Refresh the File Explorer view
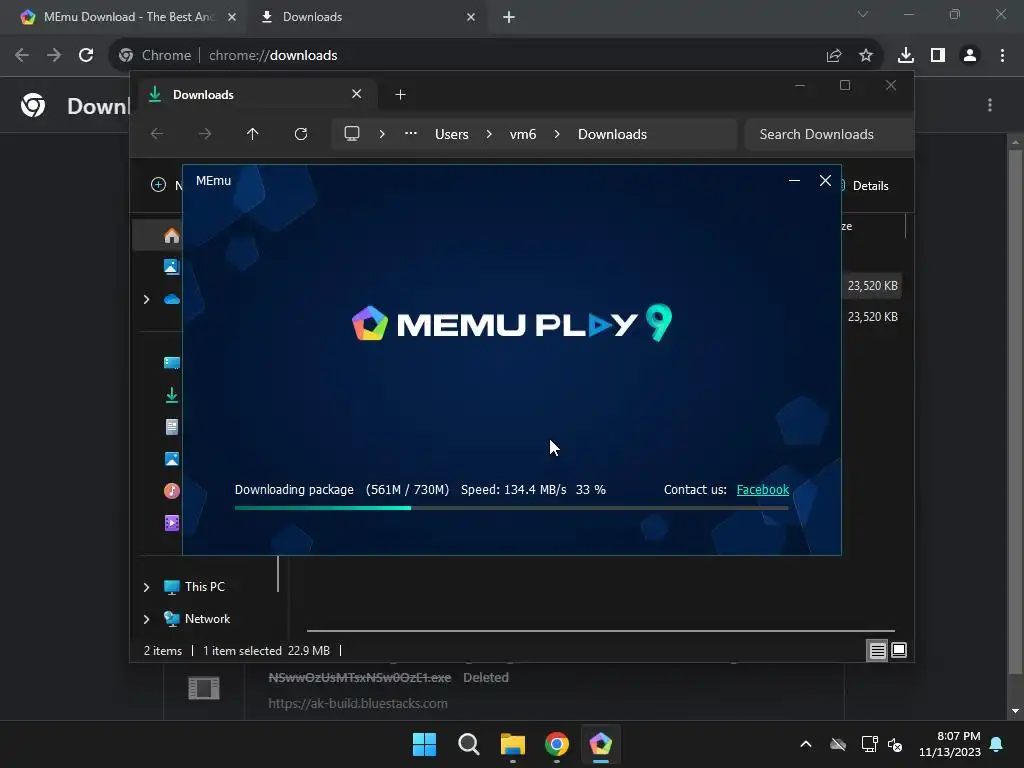This screenshot has height=768, width=1024. coord(301,134)
